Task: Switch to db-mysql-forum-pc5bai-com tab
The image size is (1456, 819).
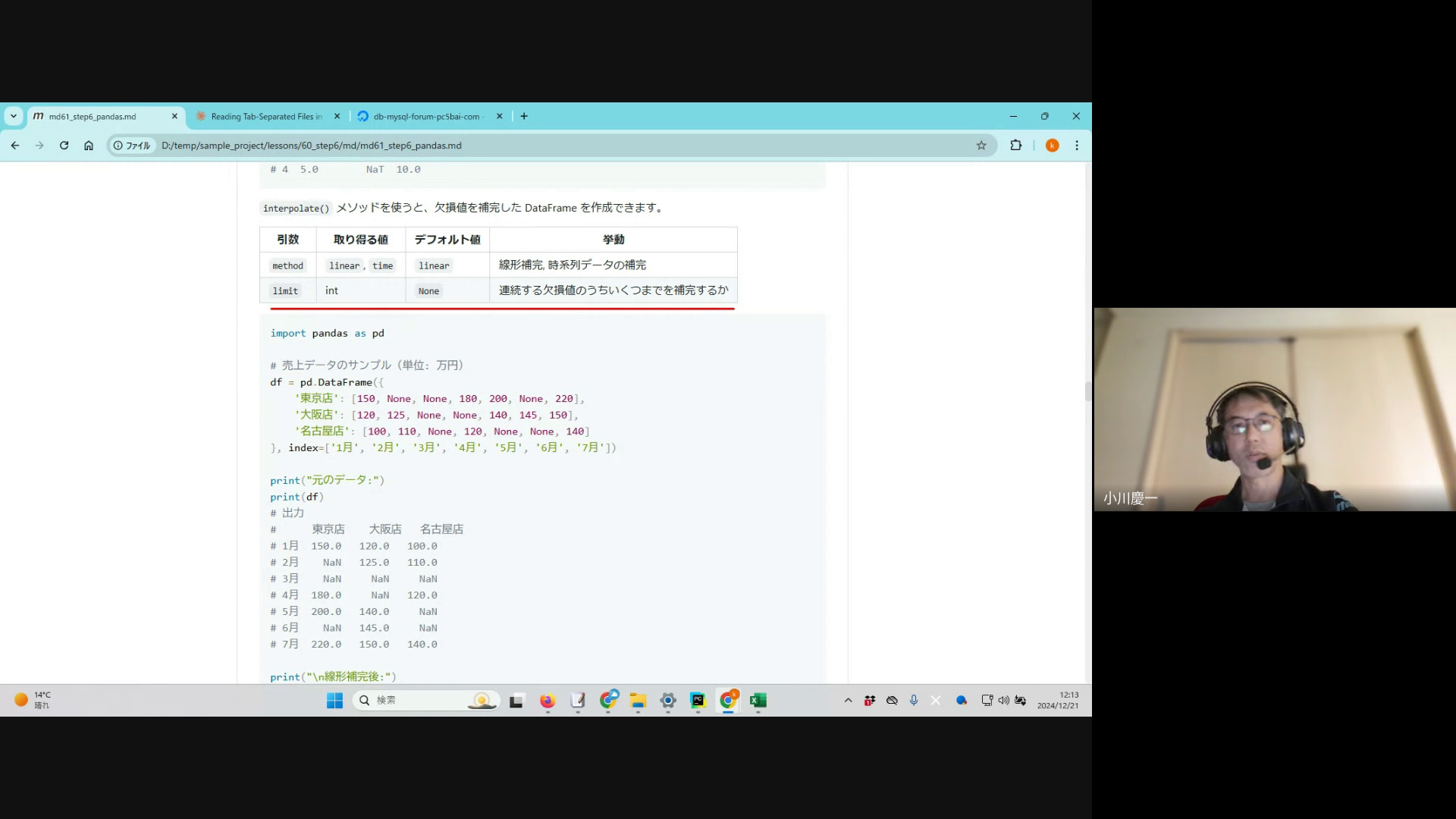Action: coord(426,117)
